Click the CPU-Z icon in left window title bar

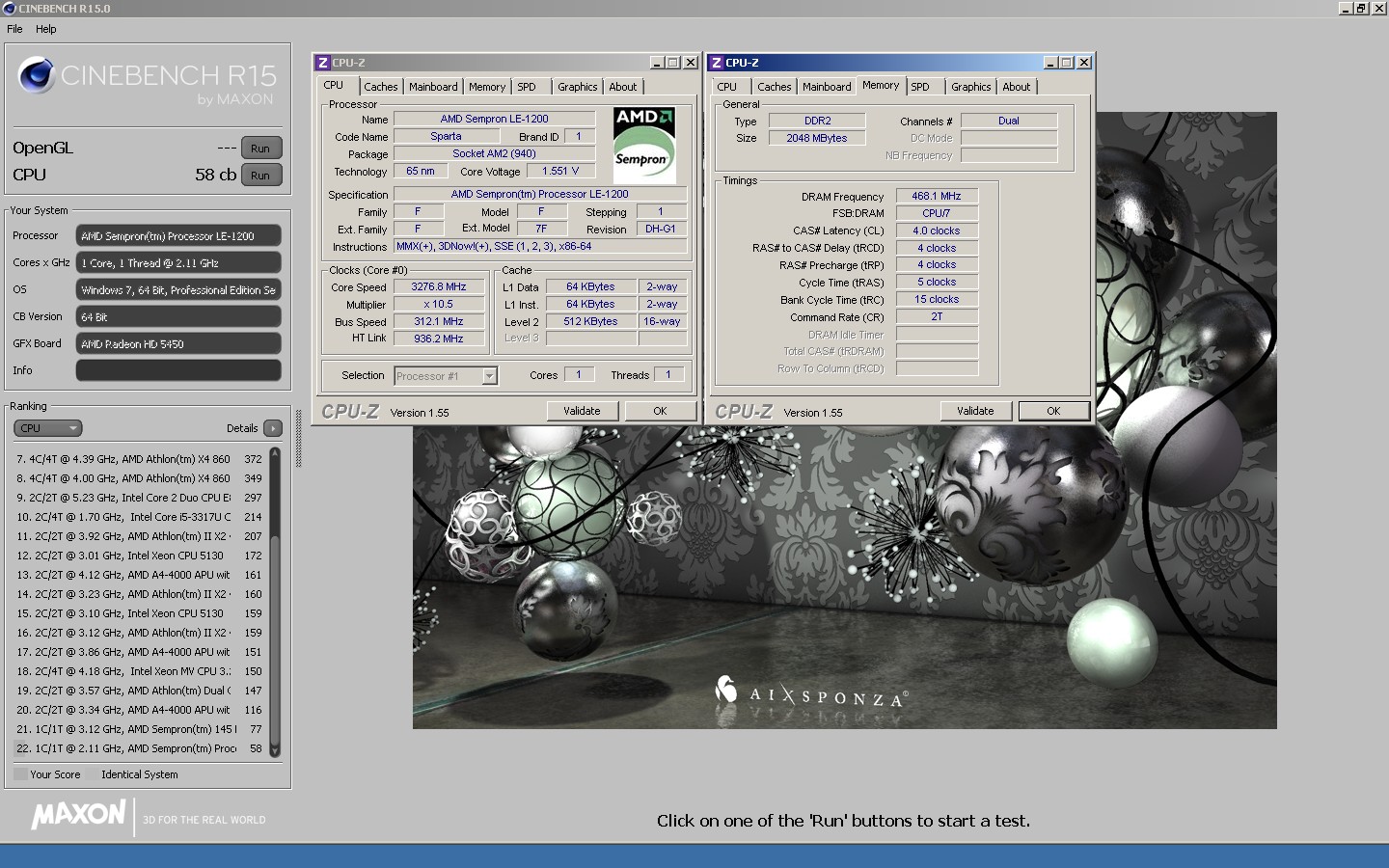(323, 63)
